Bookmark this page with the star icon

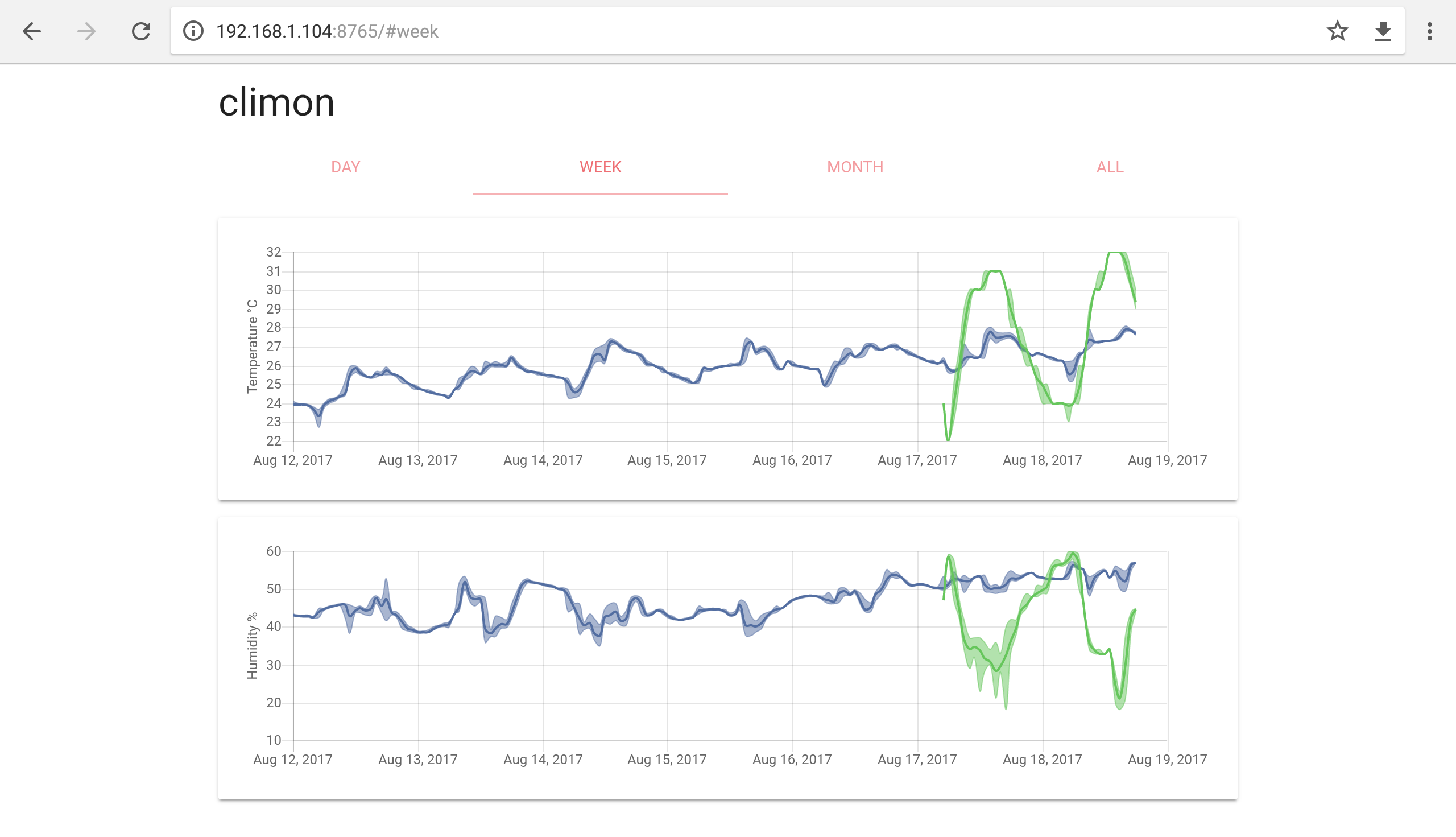click(1338, 32)
